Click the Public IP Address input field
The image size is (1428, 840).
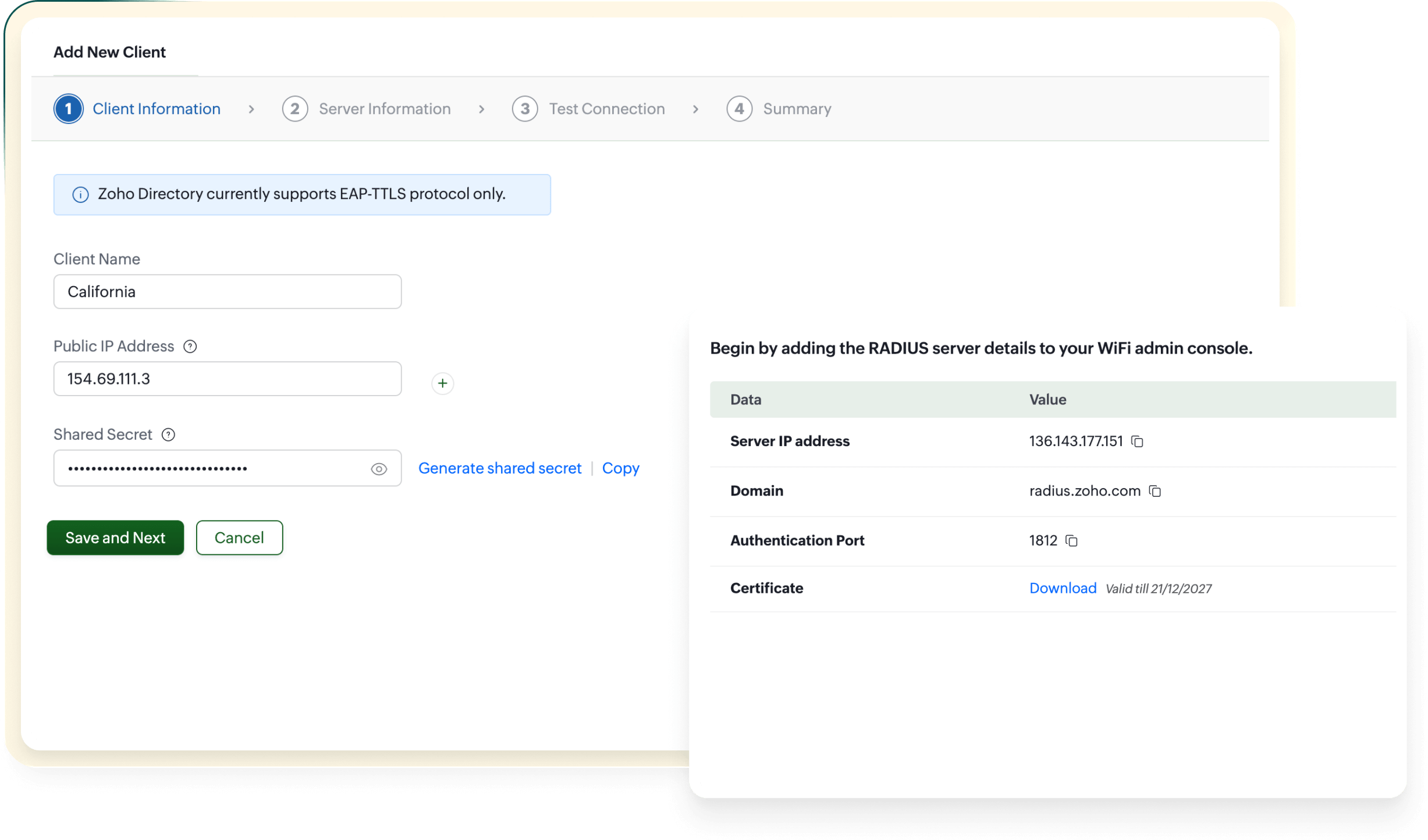(x=227, y=379)
